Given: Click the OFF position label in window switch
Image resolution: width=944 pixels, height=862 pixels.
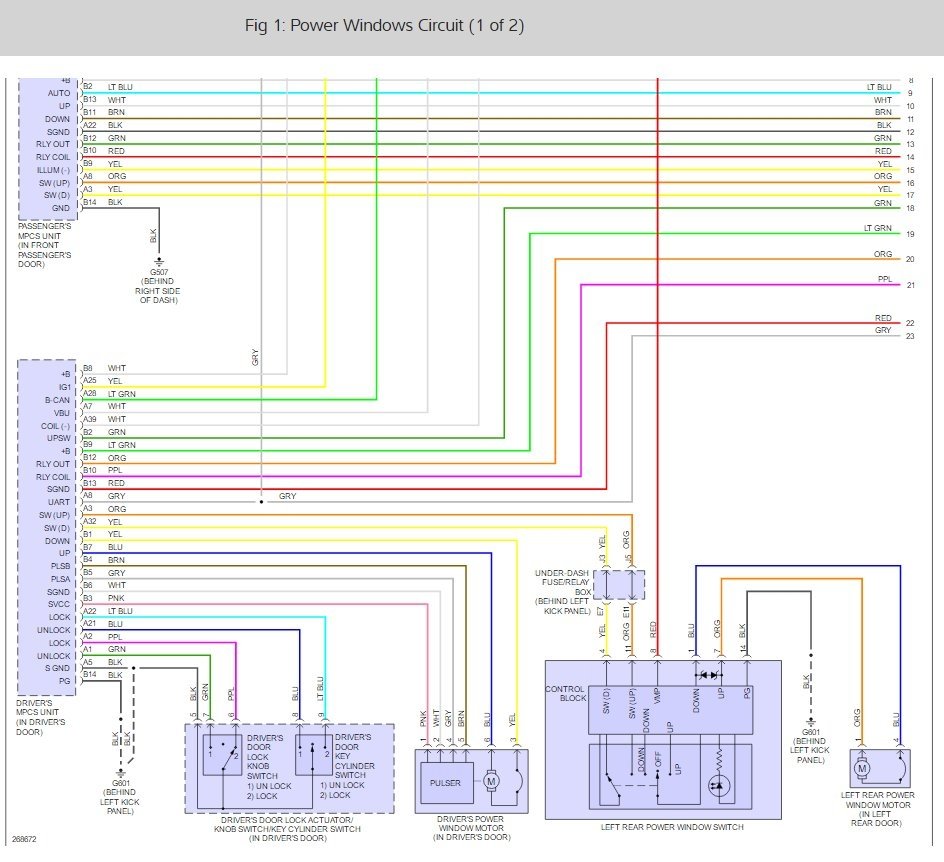Looking at the screenshot, I should (657, 758).
